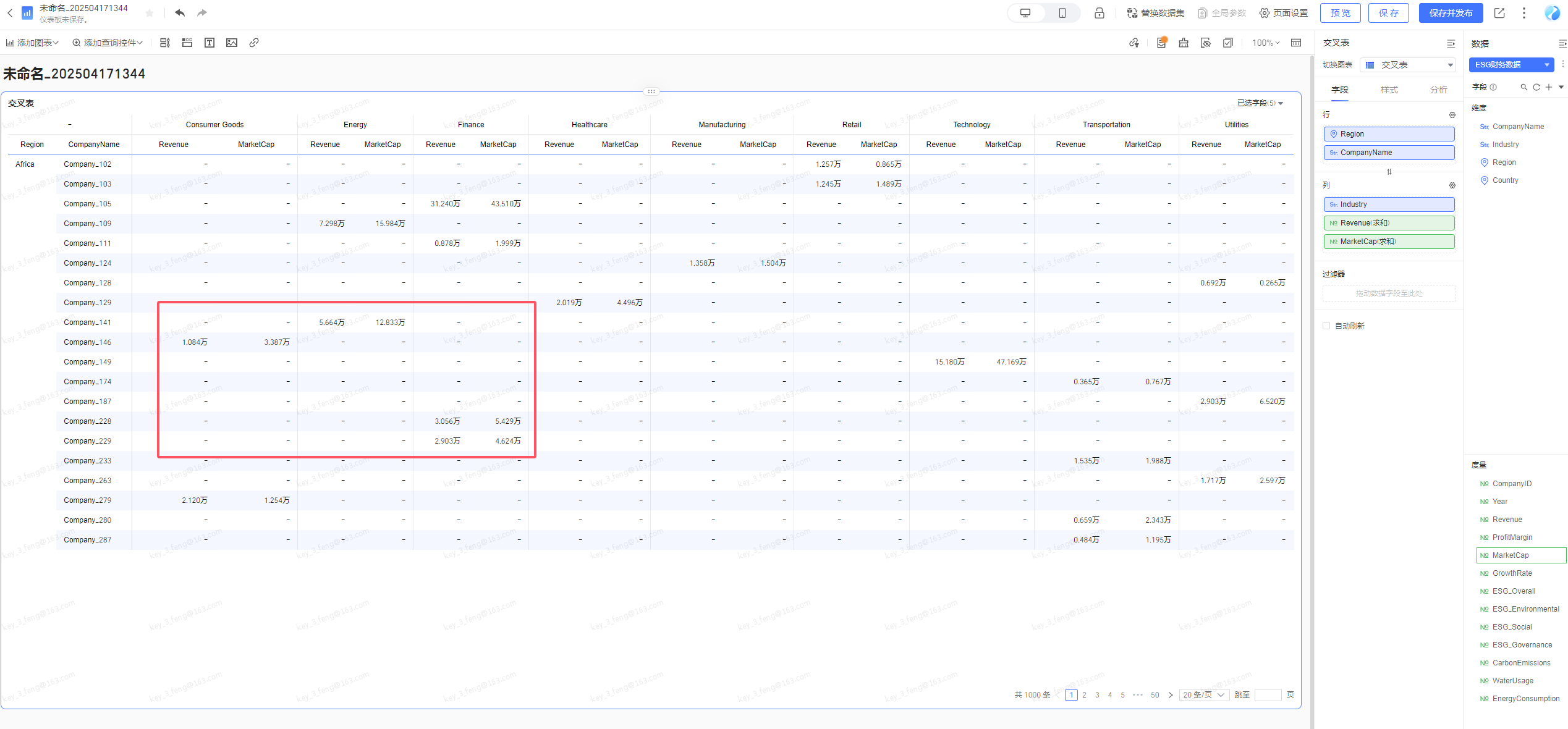Insert a filter bar widget icon
Viewport: 1568px width, 729px height.
point(165,43)
